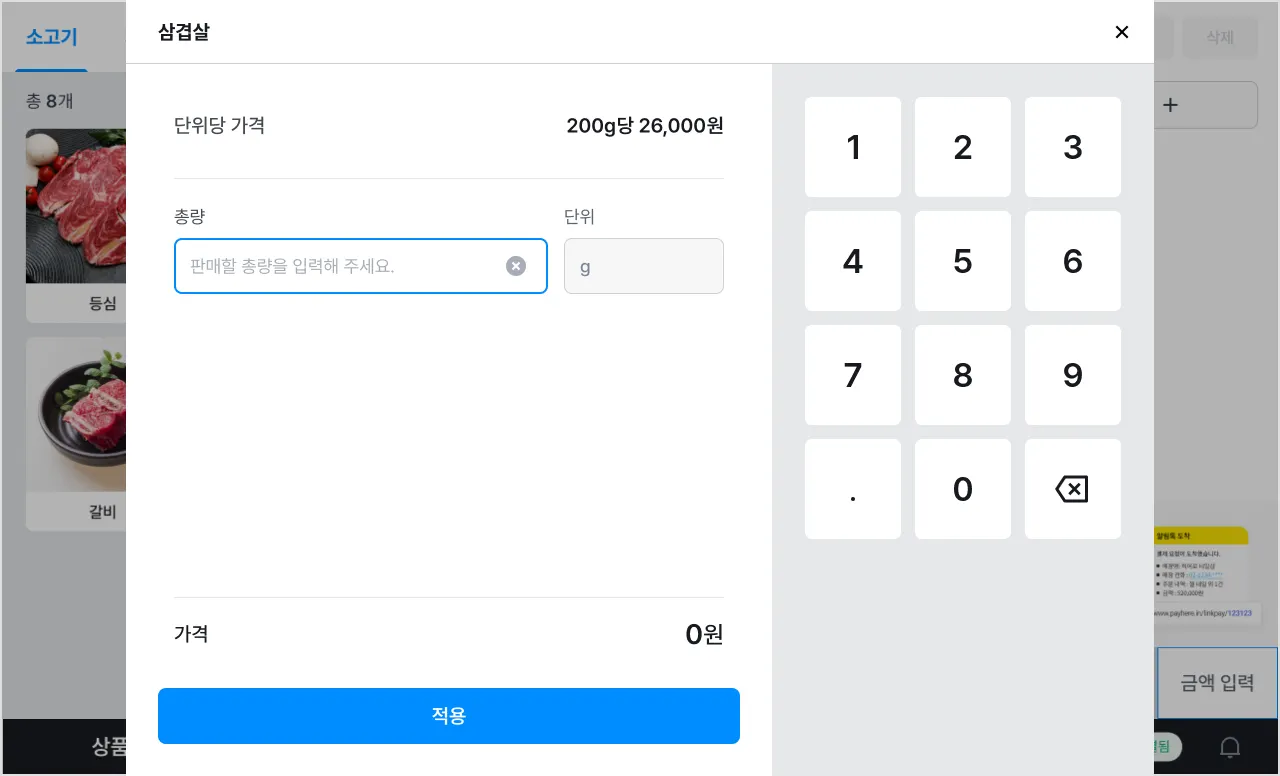Click the backspace key on keypad
The width and height of the screenshot is (1280, 776).
click(x=1072, y=489)
